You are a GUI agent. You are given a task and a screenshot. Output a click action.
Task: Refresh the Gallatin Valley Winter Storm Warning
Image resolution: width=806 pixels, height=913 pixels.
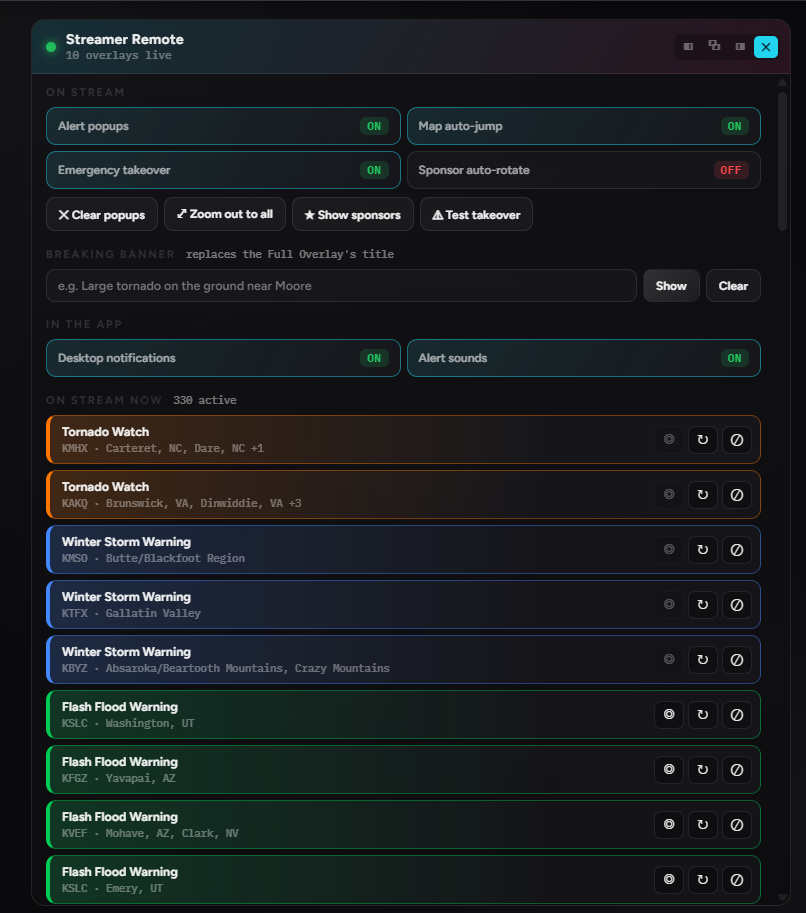click(703, 604)
